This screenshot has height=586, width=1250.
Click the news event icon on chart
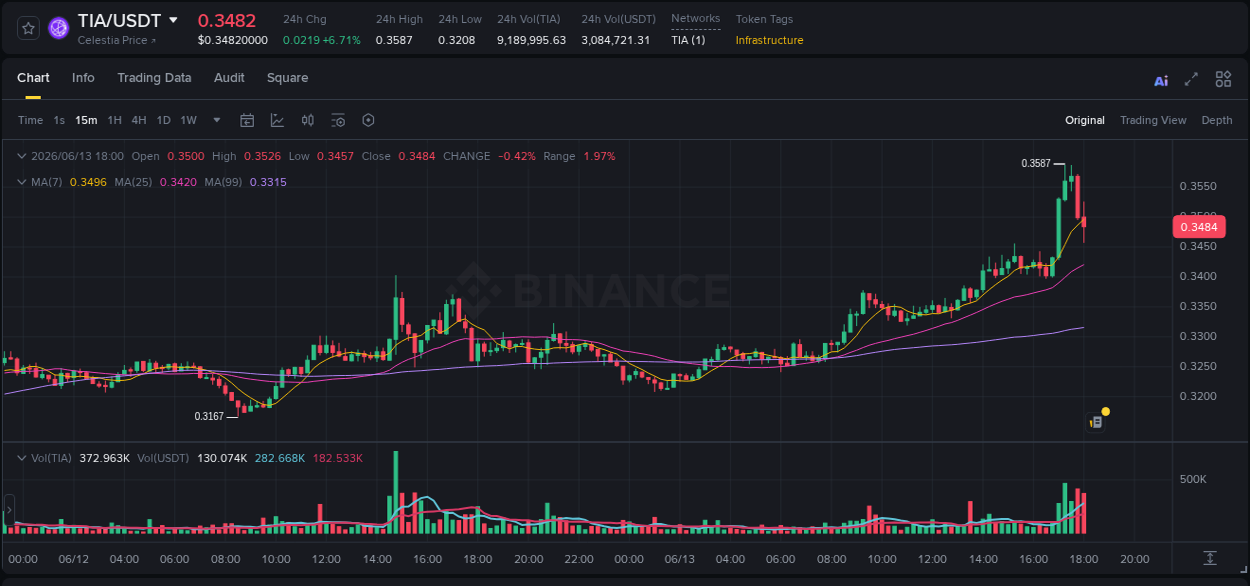pos(1095,422)
